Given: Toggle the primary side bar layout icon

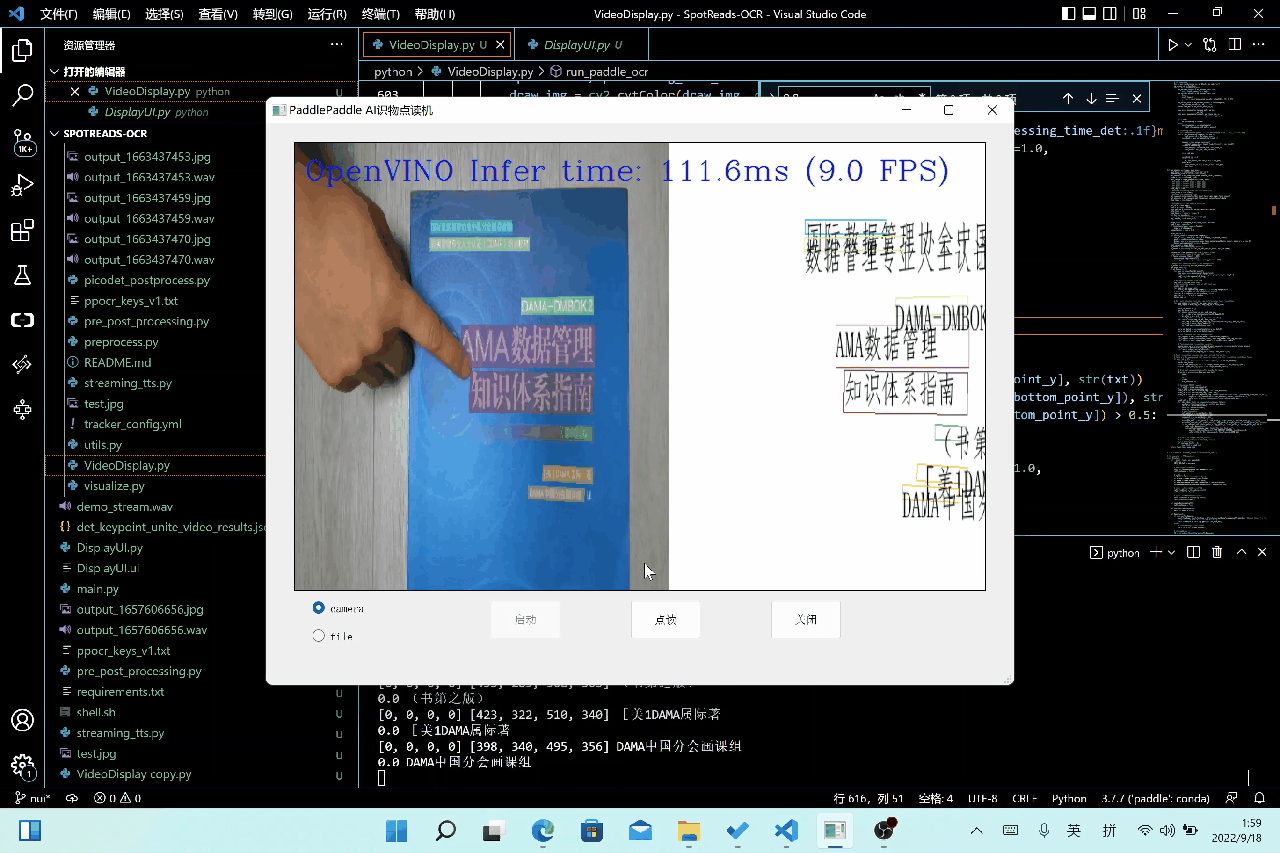Looking at the screenshot, I should pos(1068,14).
